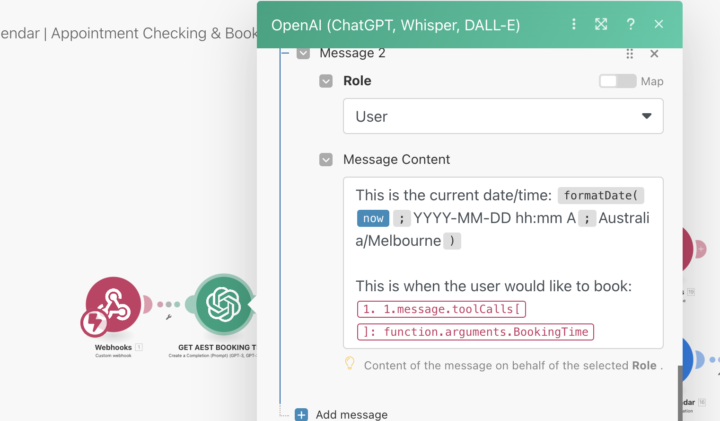Click inside the Message Content text area
The height and width of the screenshot is (421, 720).
(x=503, y=263)
